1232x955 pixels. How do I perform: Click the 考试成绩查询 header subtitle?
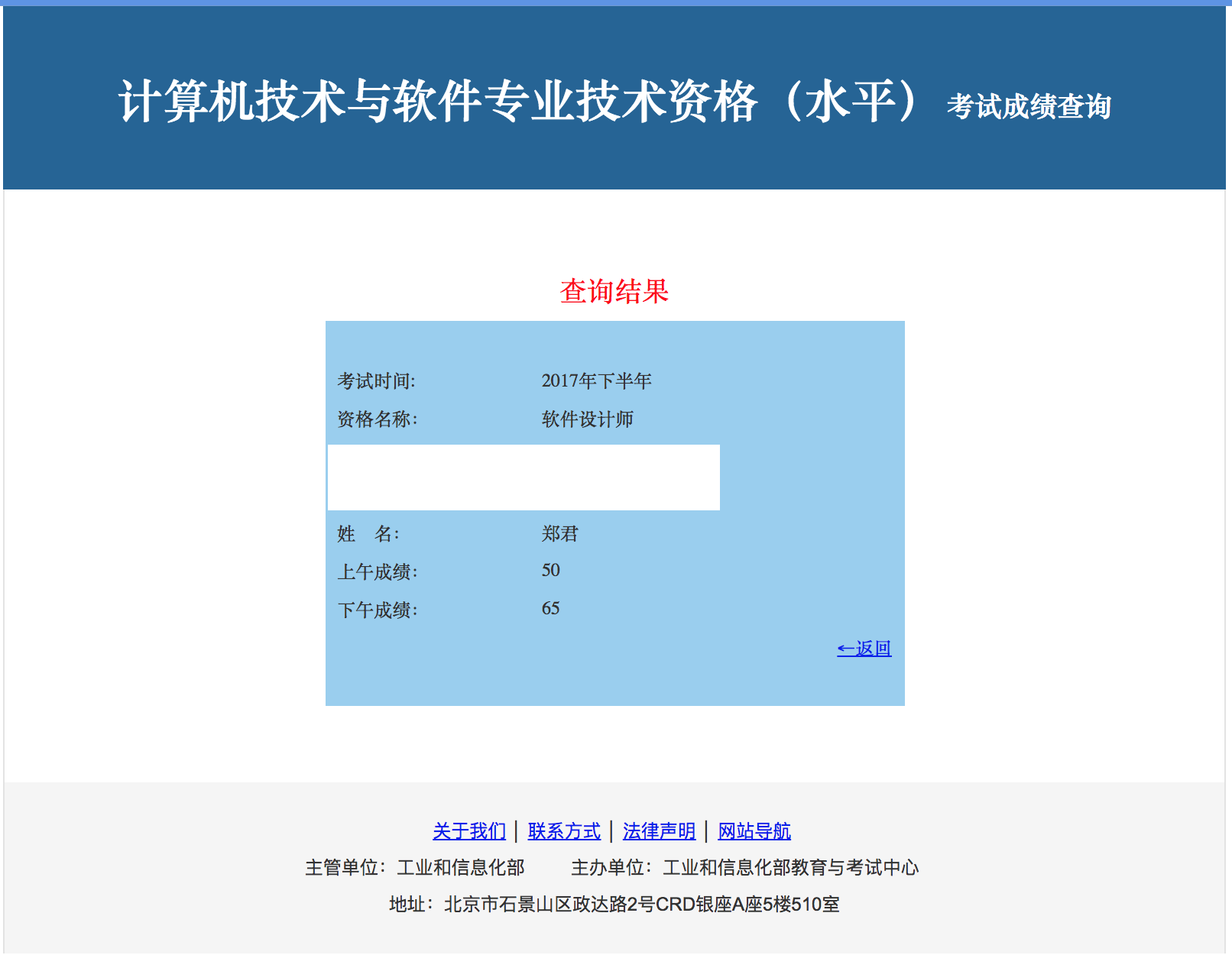tap(1029, 106)
